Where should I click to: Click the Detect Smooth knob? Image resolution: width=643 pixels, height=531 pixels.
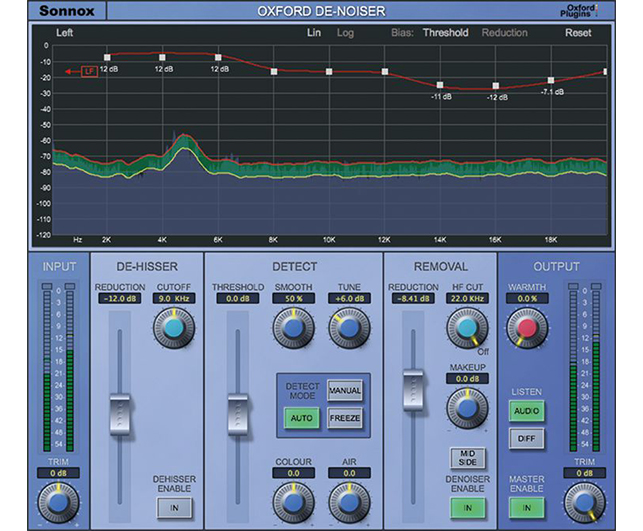tap(293, 328)
